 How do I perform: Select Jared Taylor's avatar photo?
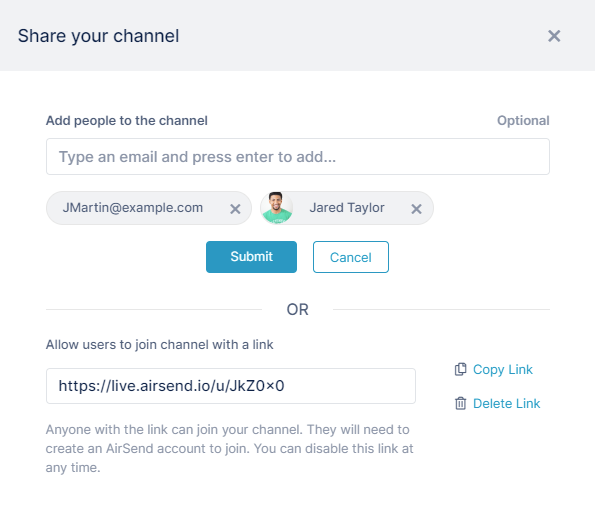pos(277,208)
